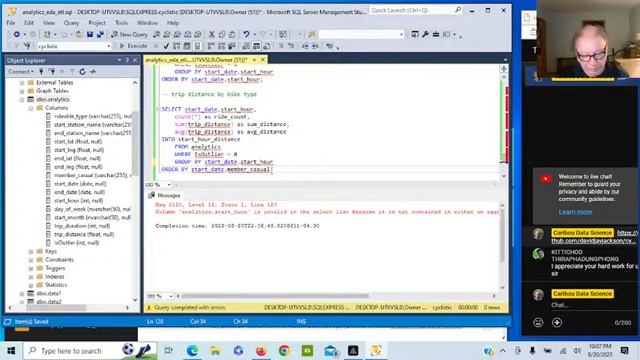Click the Parse checkmark icon
Image resolution: width=640 pixels, height=360 pixels.
pyautogui.click(x=166, y=46)
